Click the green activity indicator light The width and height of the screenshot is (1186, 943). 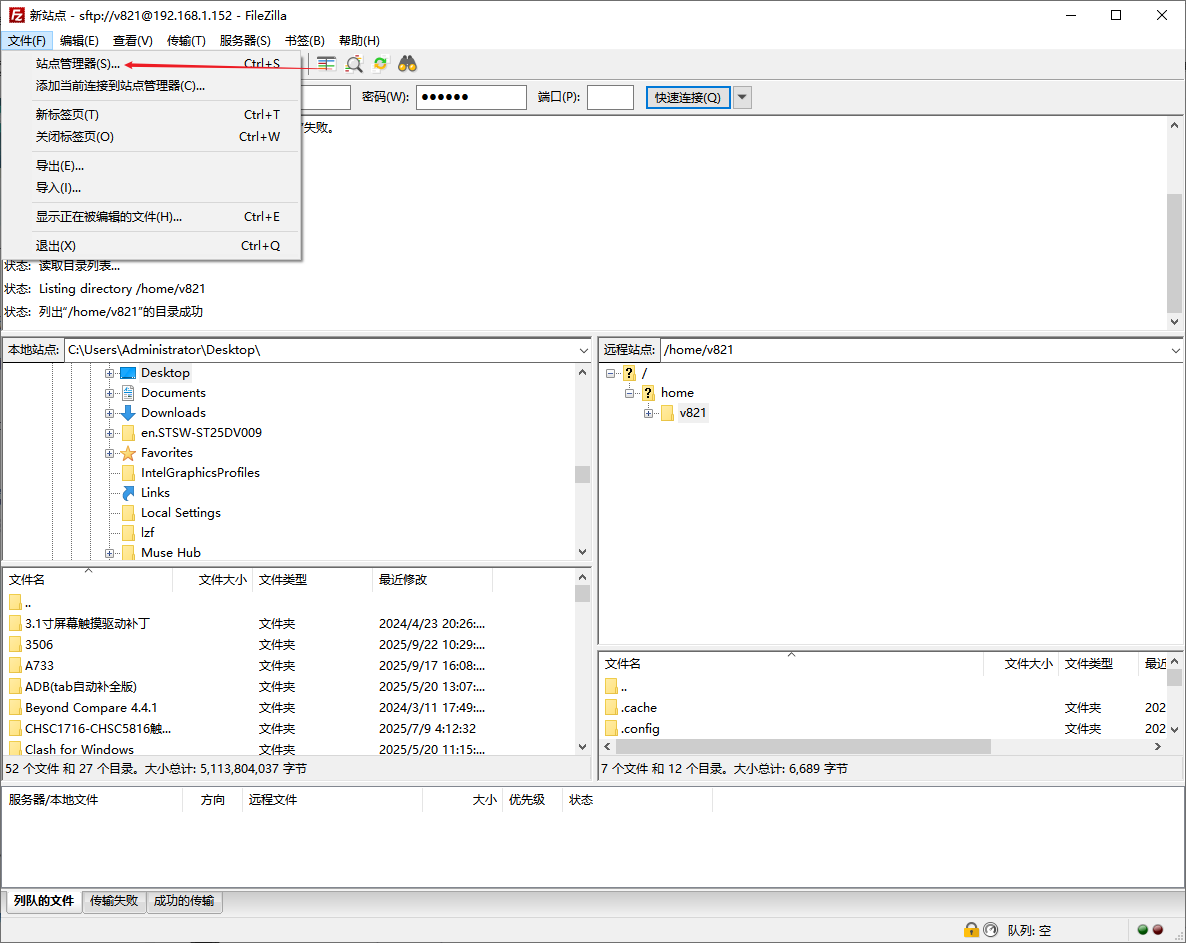pyautogui.click(x=1143, y=930)
